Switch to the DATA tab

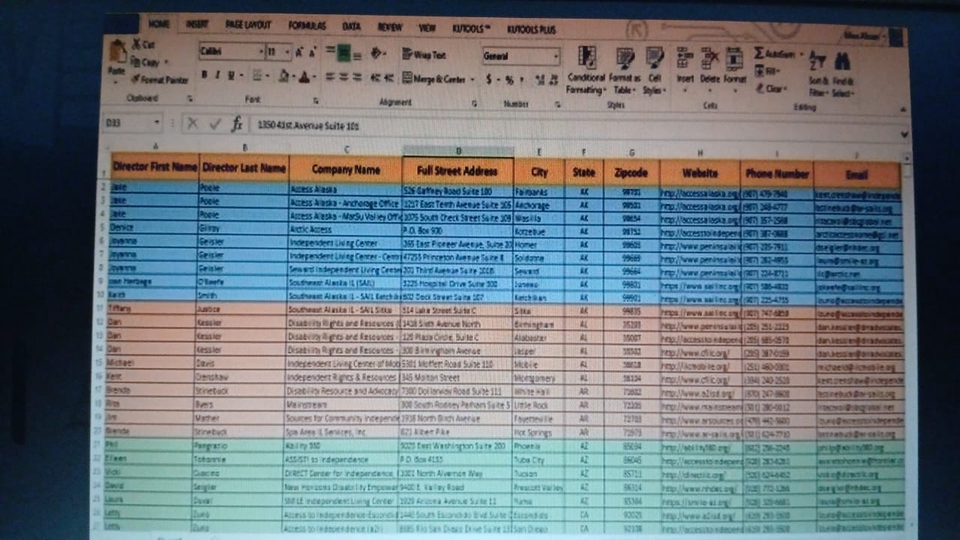pyautogui.click(x=351, y=26)
